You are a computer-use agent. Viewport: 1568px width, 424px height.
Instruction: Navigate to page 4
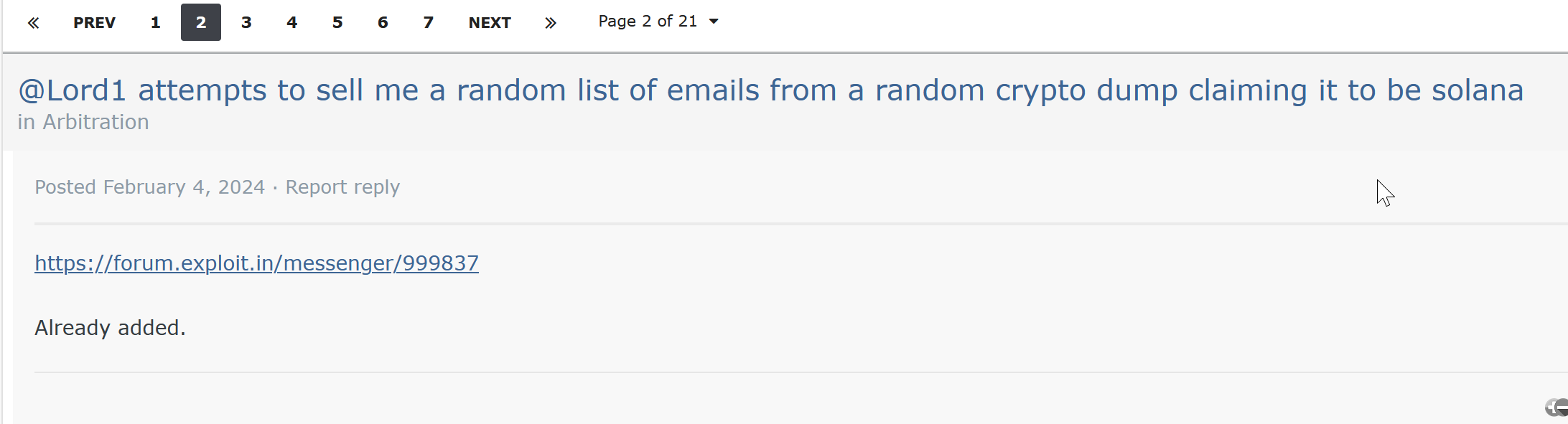(x=291, y=23)
